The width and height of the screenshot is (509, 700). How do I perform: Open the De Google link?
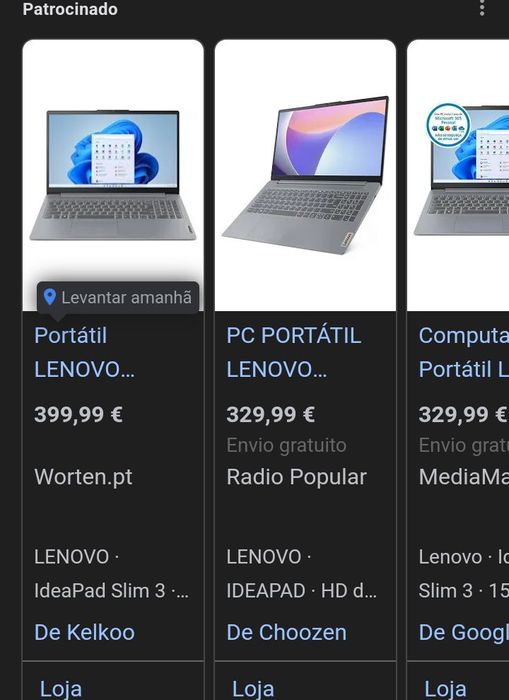click(x=463, y=633)
